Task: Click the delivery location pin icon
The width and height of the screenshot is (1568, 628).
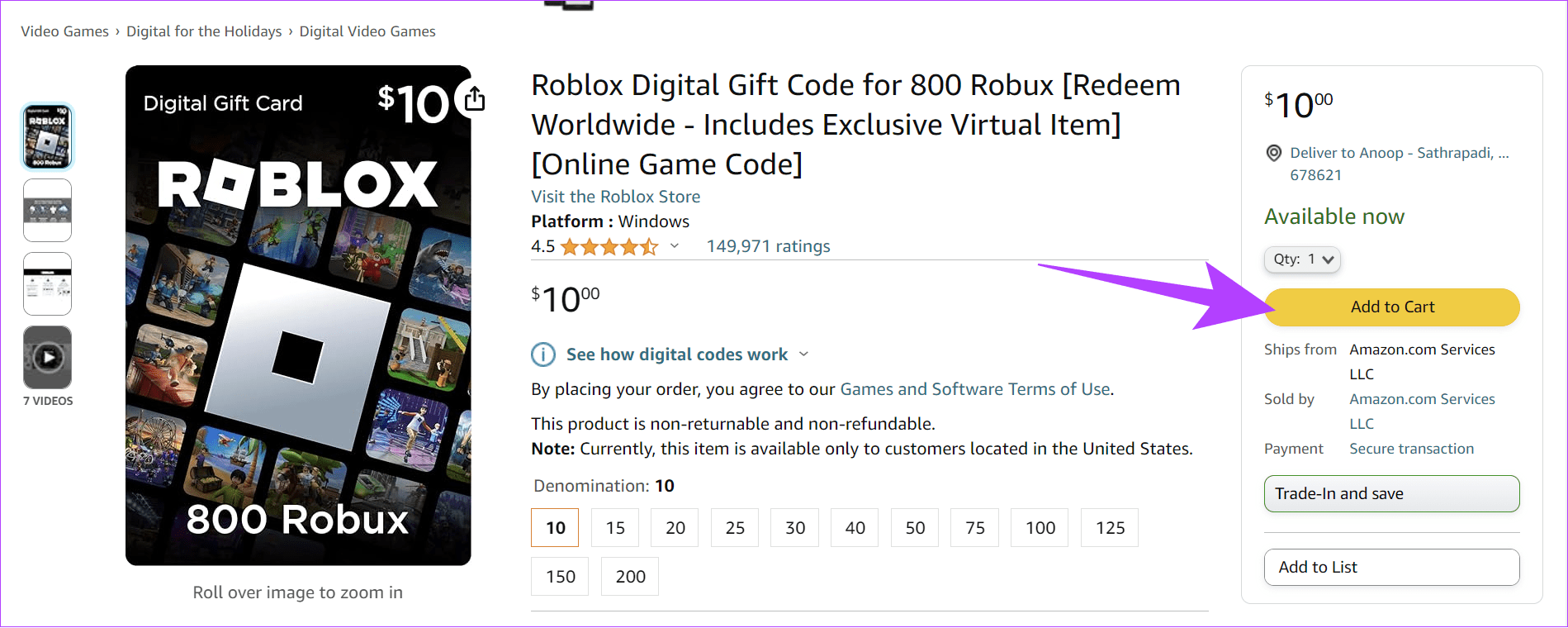Action: coord(1274,153)
